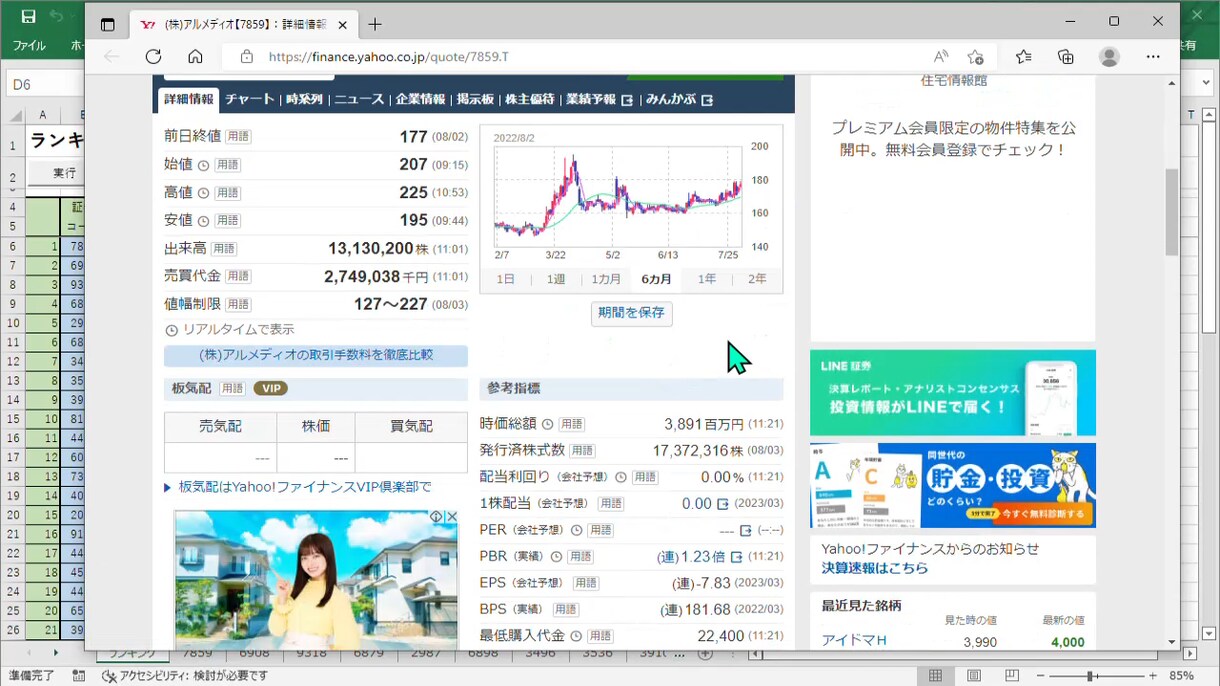Switch Excel to Page Layout view
Viewport: 1220px width, 686px height.
[x=973, y=676]
